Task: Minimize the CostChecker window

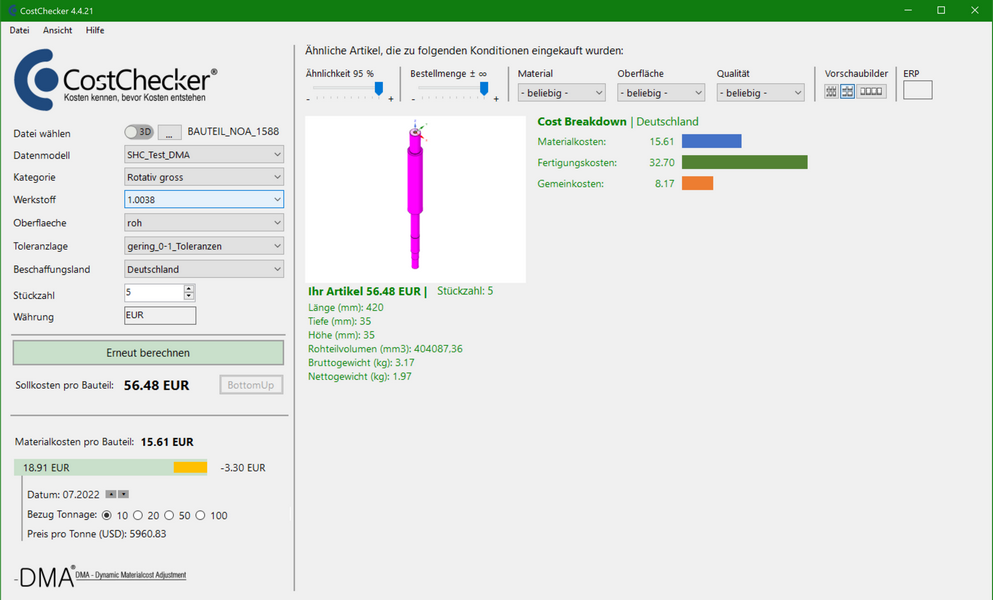Action: pyautogui.click(x=908, y=10)
